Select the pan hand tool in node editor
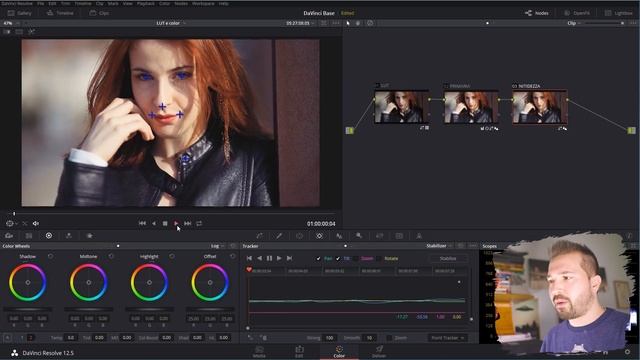 point(358,23)
